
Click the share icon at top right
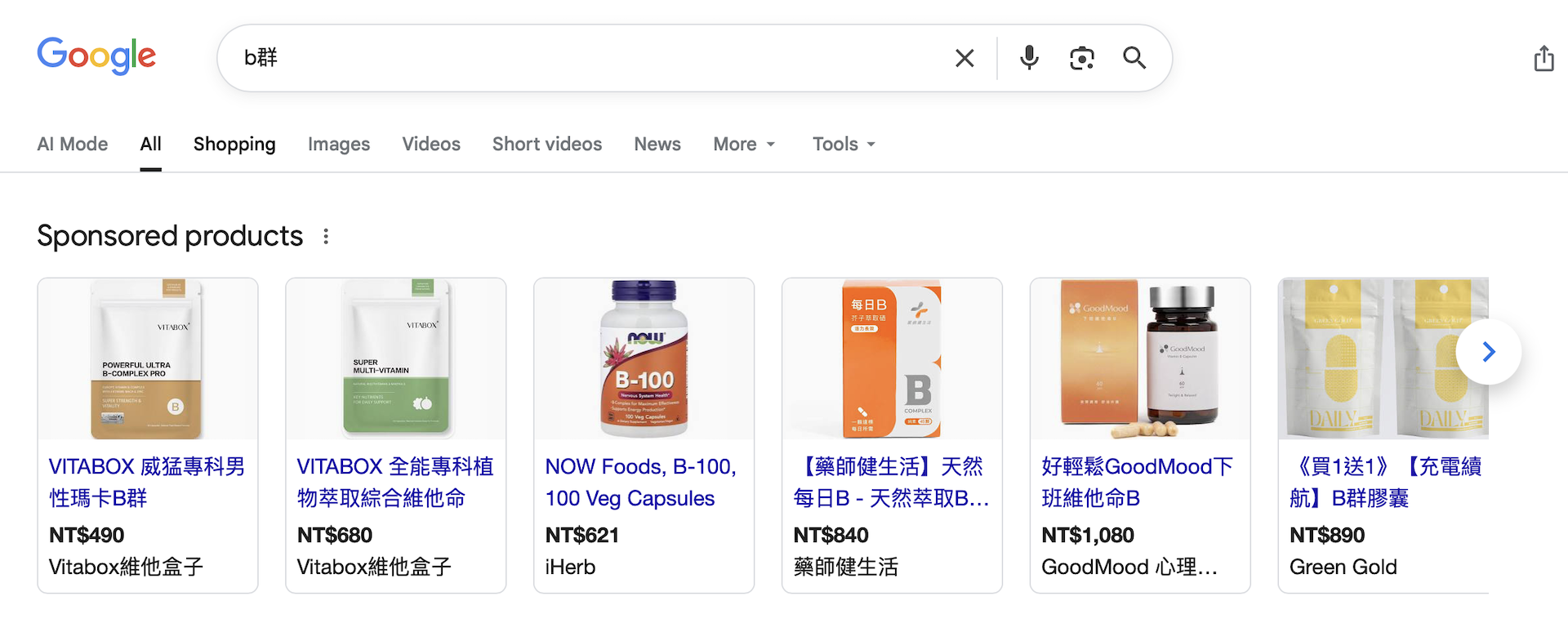(1543, 57)
